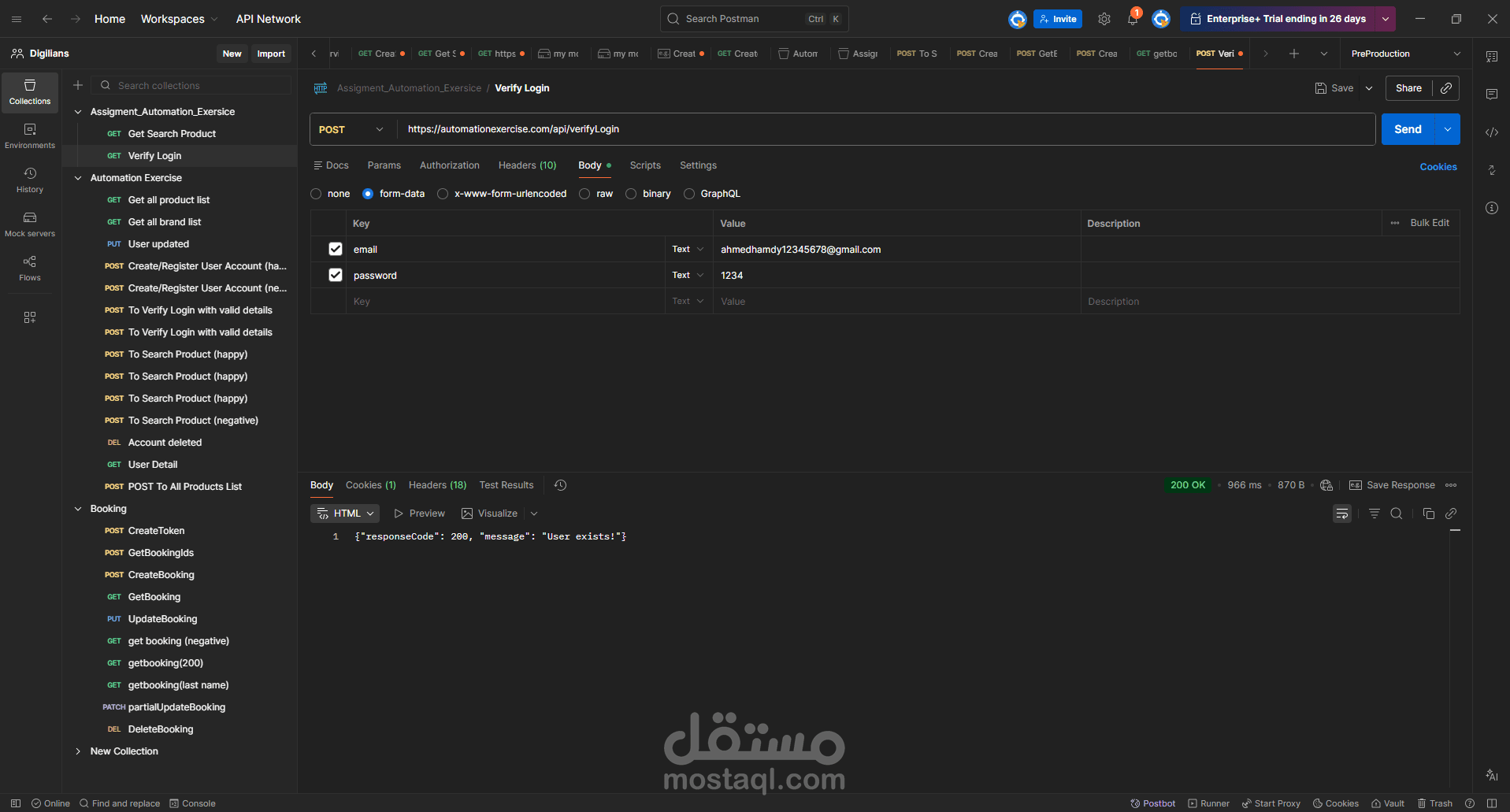
Task: Search within the response body
Action: click(x=1397, y=514)
